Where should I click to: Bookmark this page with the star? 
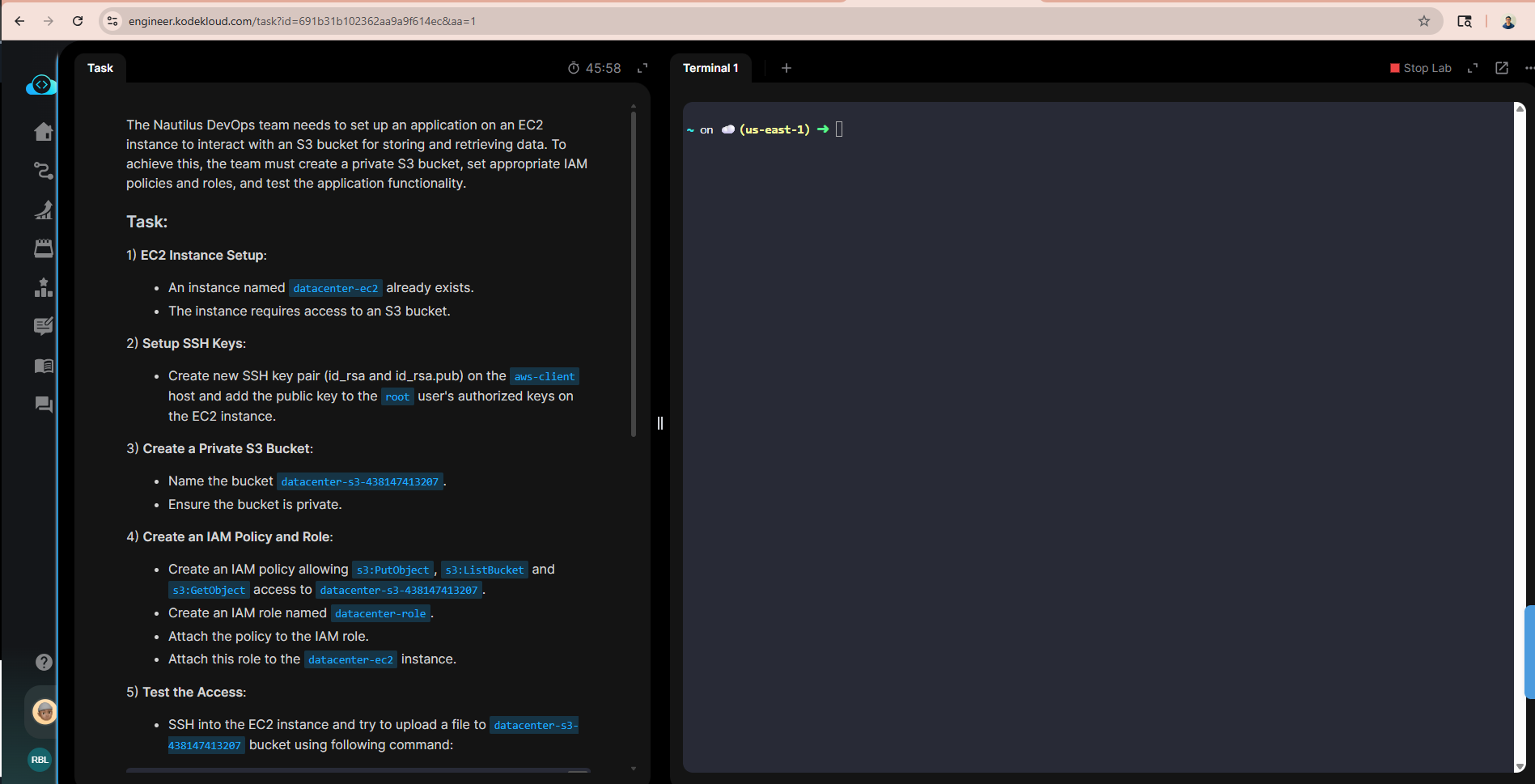coord(1424,21)
